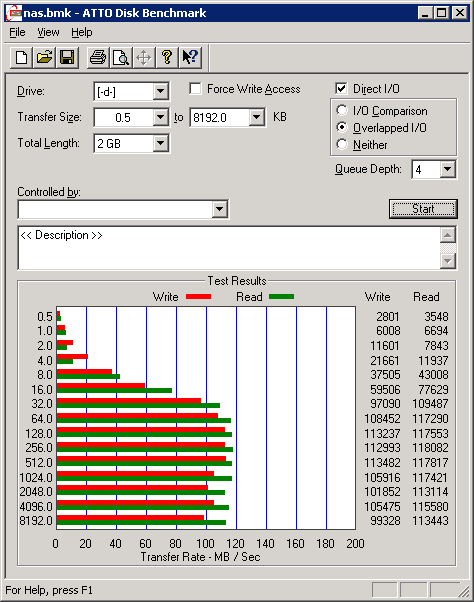Image resolution: width=474 pixels, height=602 pixels.
Task: Open Print Preview toolbar icon
Action: tap(121, 58)
